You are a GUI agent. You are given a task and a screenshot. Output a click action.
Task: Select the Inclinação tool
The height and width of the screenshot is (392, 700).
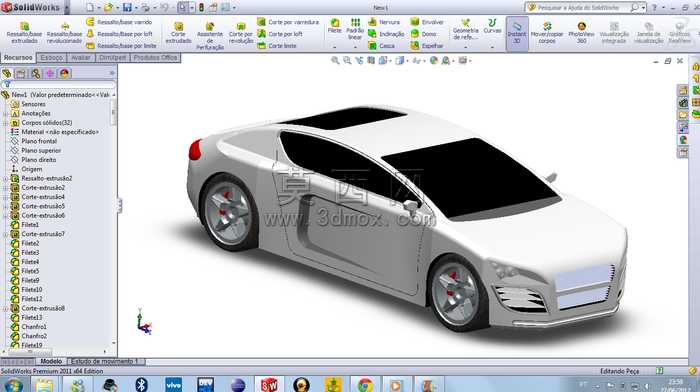(x=386, y=34)
